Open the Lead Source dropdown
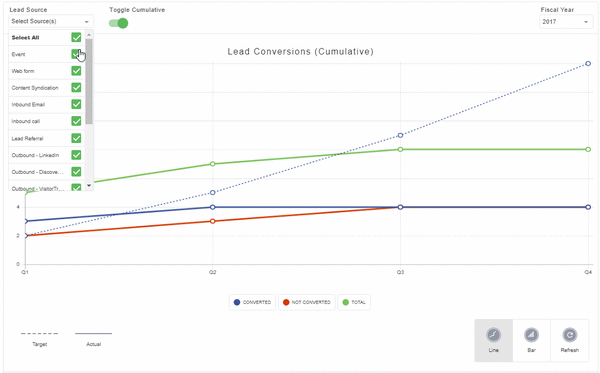 point(51,21)
